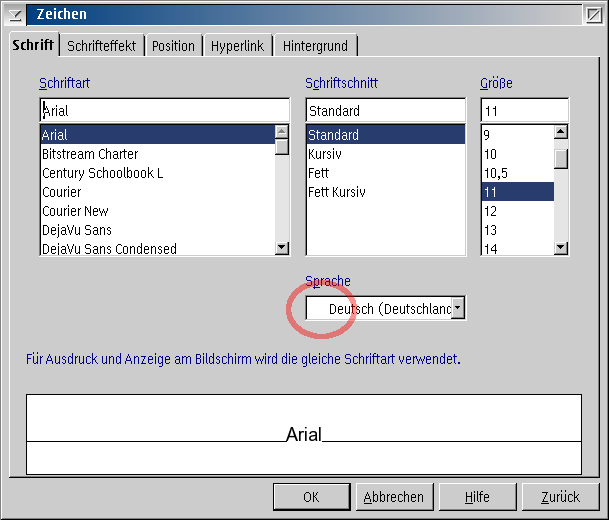The height and width of the screenshot is (520, 609).
Task: Click the Größe size input field
Action: pyautogui.click(x=525, y=110)
